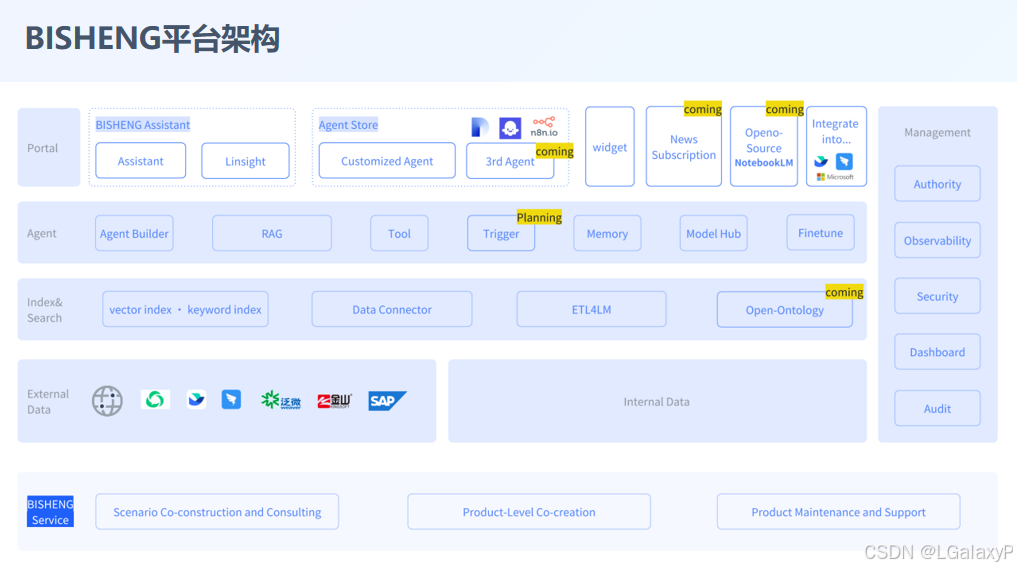Select the blue DingTalk icon in External Data

[231, 399]
